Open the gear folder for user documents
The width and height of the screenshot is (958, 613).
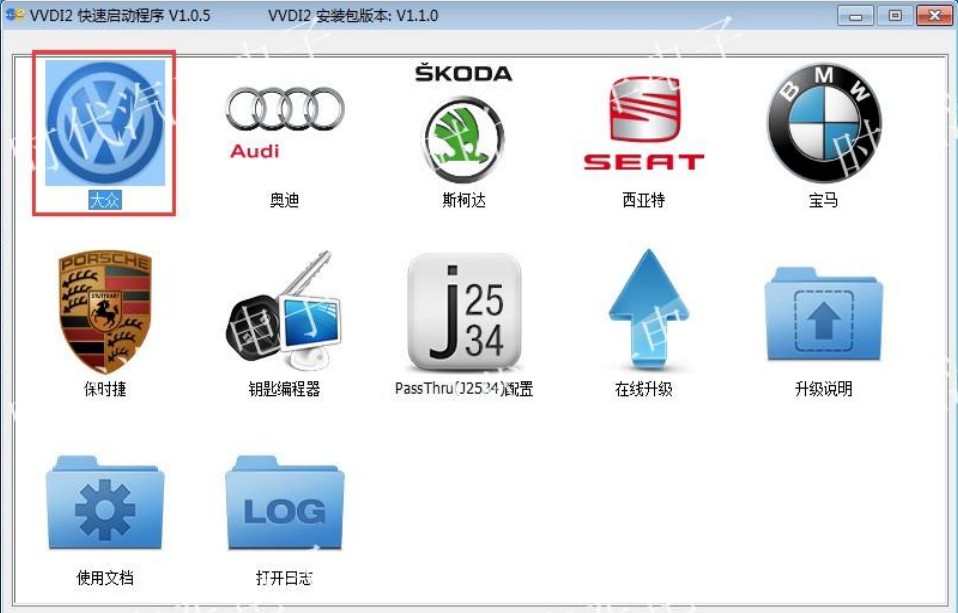105,502
